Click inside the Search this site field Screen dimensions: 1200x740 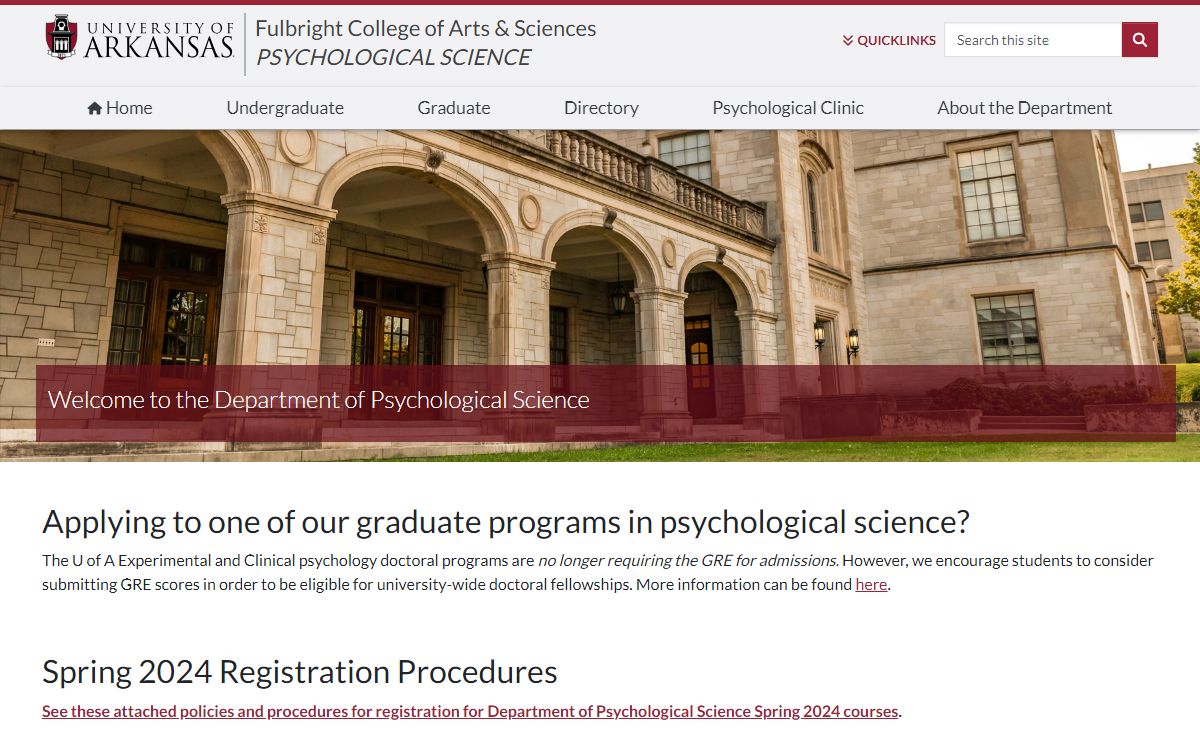1032,40
